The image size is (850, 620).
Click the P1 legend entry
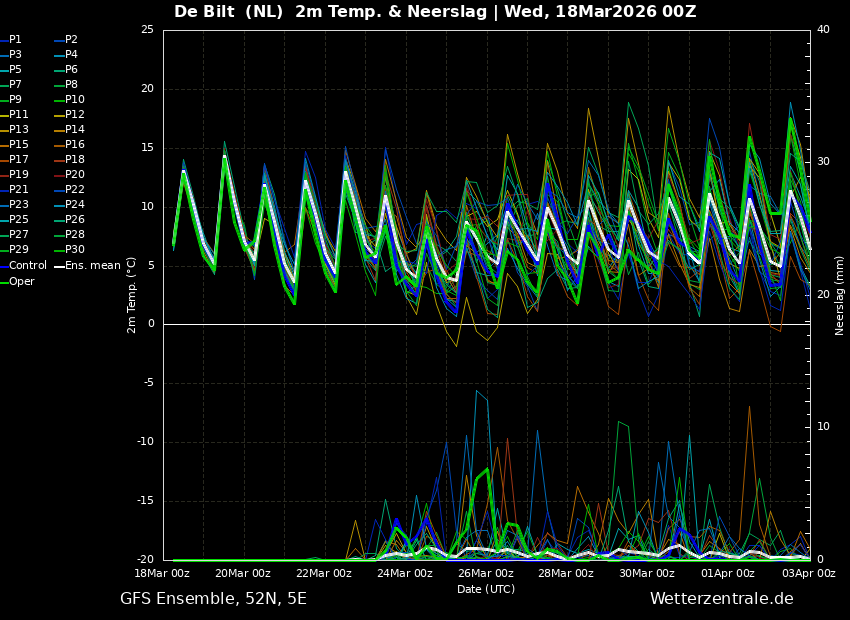tap(15, 40)
